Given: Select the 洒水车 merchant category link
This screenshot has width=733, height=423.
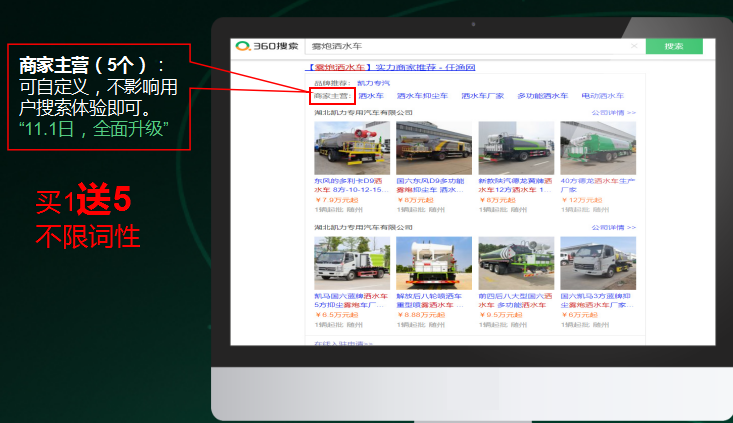Looking at the screenshot, I should click(371, 96).
